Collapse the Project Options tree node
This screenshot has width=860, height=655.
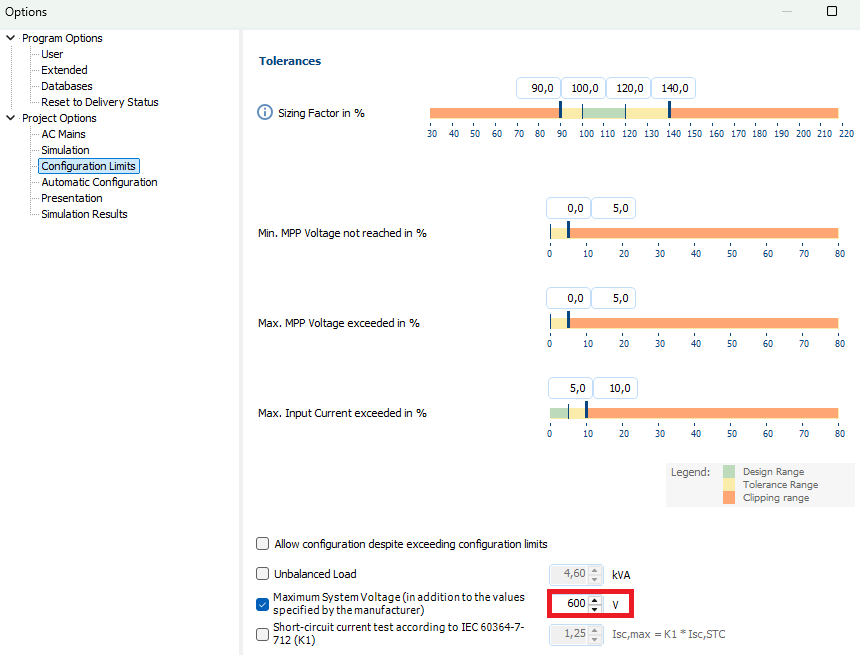(x=11, y=118)
